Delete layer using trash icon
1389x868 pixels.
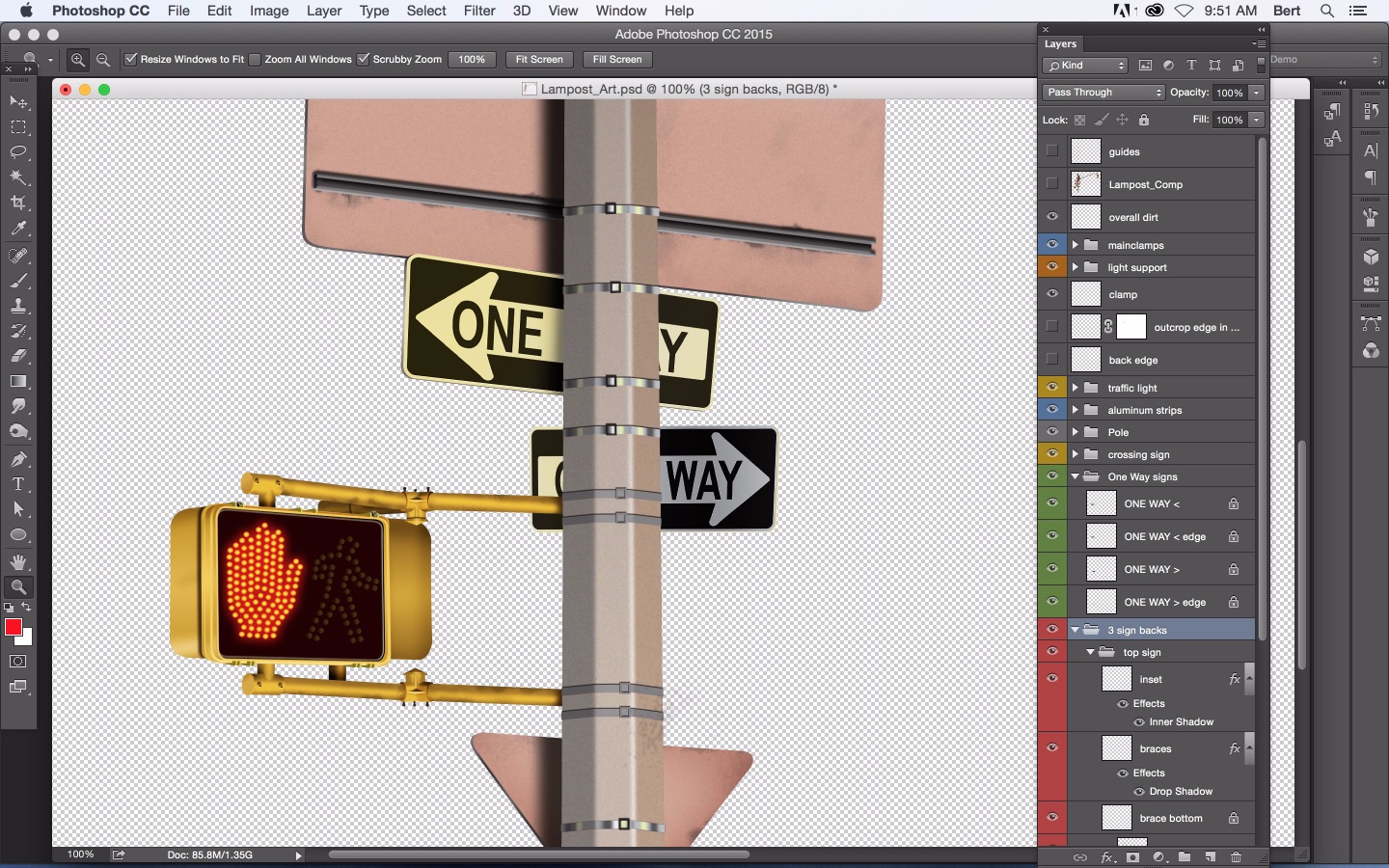pyautogui.click(x=1236, y=857)
